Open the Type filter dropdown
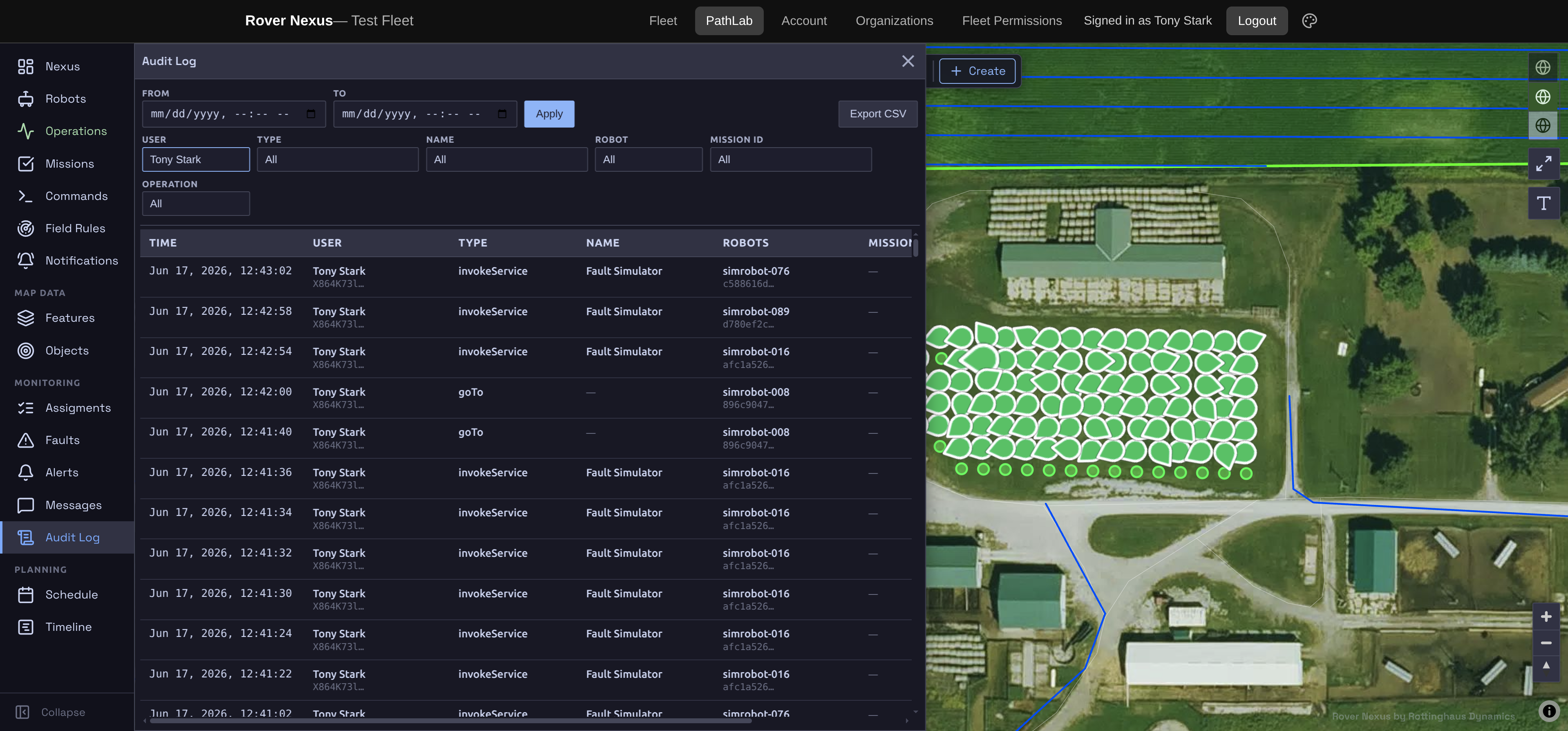This screenshot has height=731, width=1568. (337, 159)
